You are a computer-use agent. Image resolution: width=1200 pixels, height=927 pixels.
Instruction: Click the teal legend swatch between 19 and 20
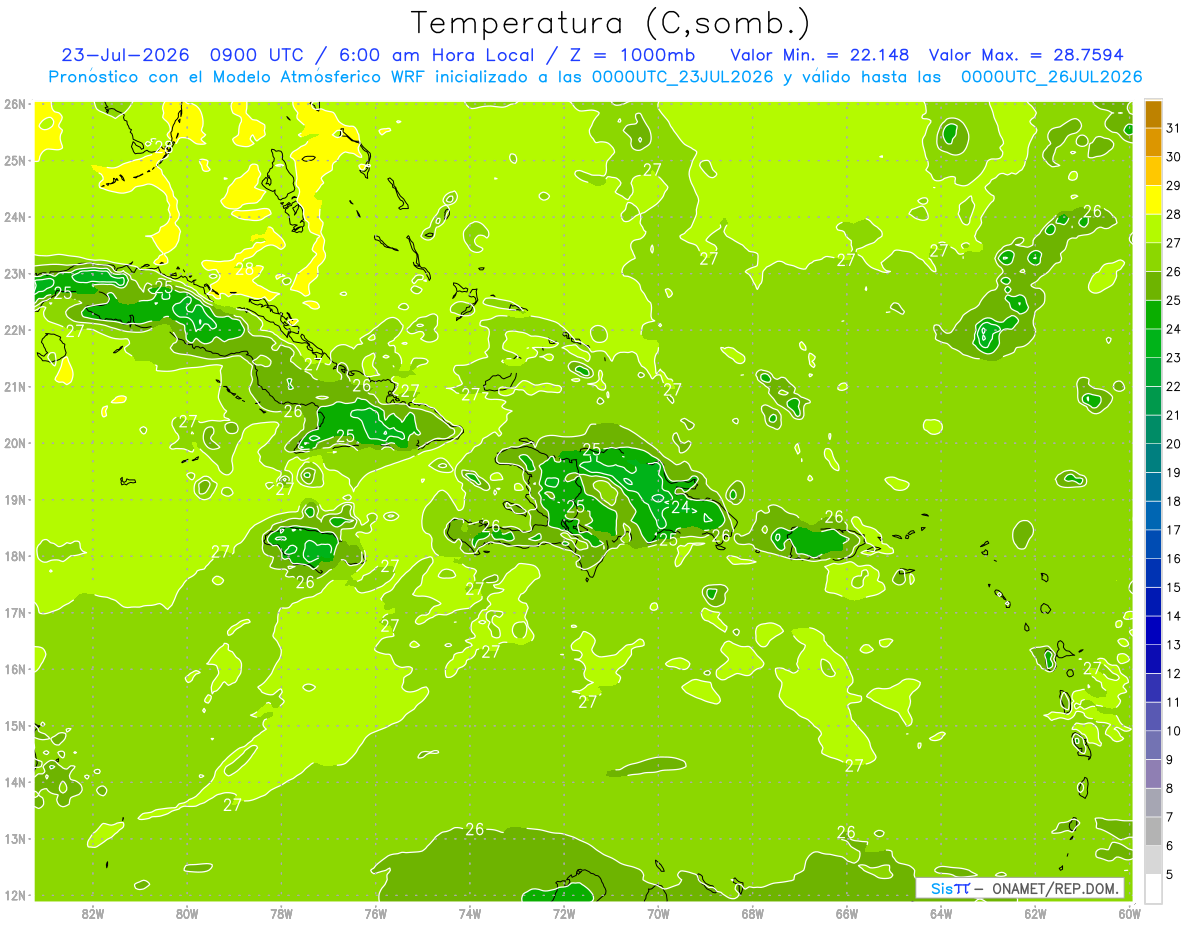pos(1153,458)
